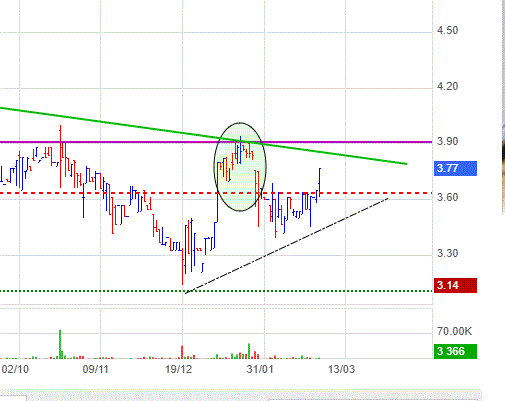Click the latest blue price bar
Viewport: 505px width, 401px height.
click(320, 182)
